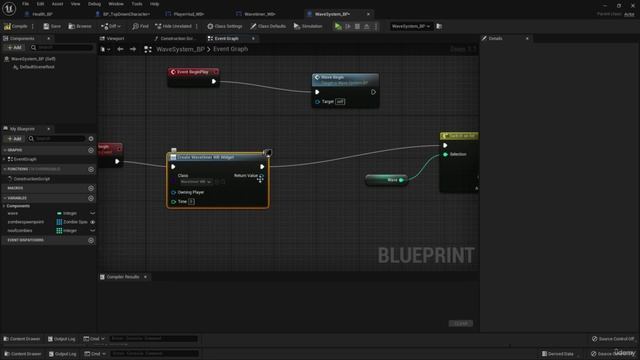Click graph icon beside WaveSystem_BP breadcrumb

pyautogui.click(x=148, y=49)
